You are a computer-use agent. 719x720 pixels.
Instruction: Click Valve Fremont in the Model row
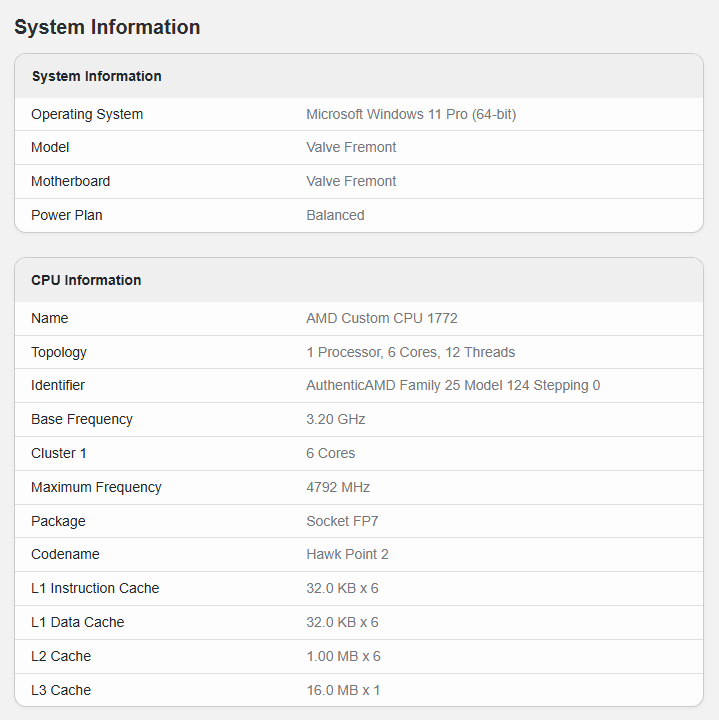pyautogui.click(x=351, y=147)
